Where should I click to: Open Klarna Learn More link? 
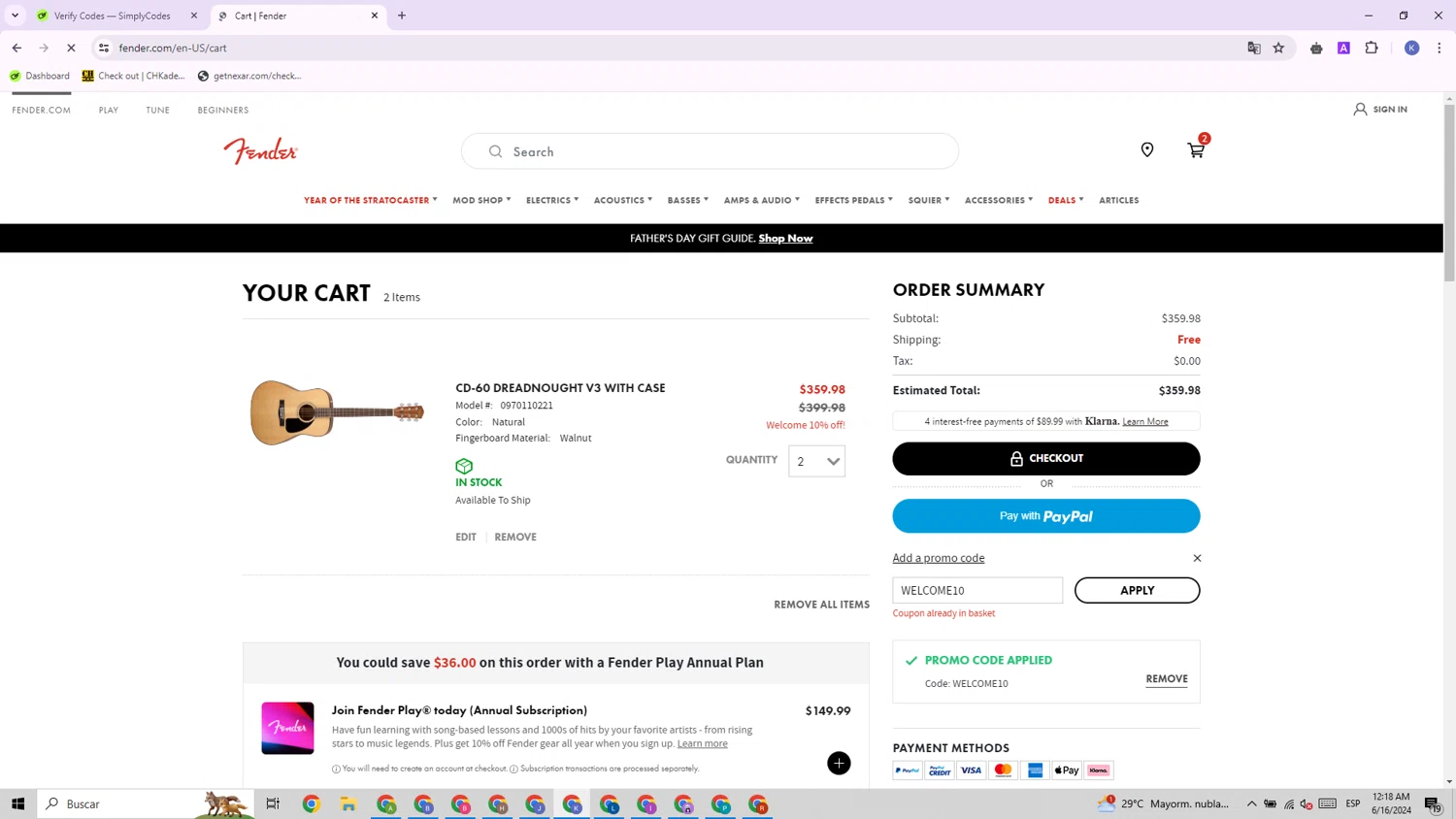pyautogui.click(x=1145, y=421)
